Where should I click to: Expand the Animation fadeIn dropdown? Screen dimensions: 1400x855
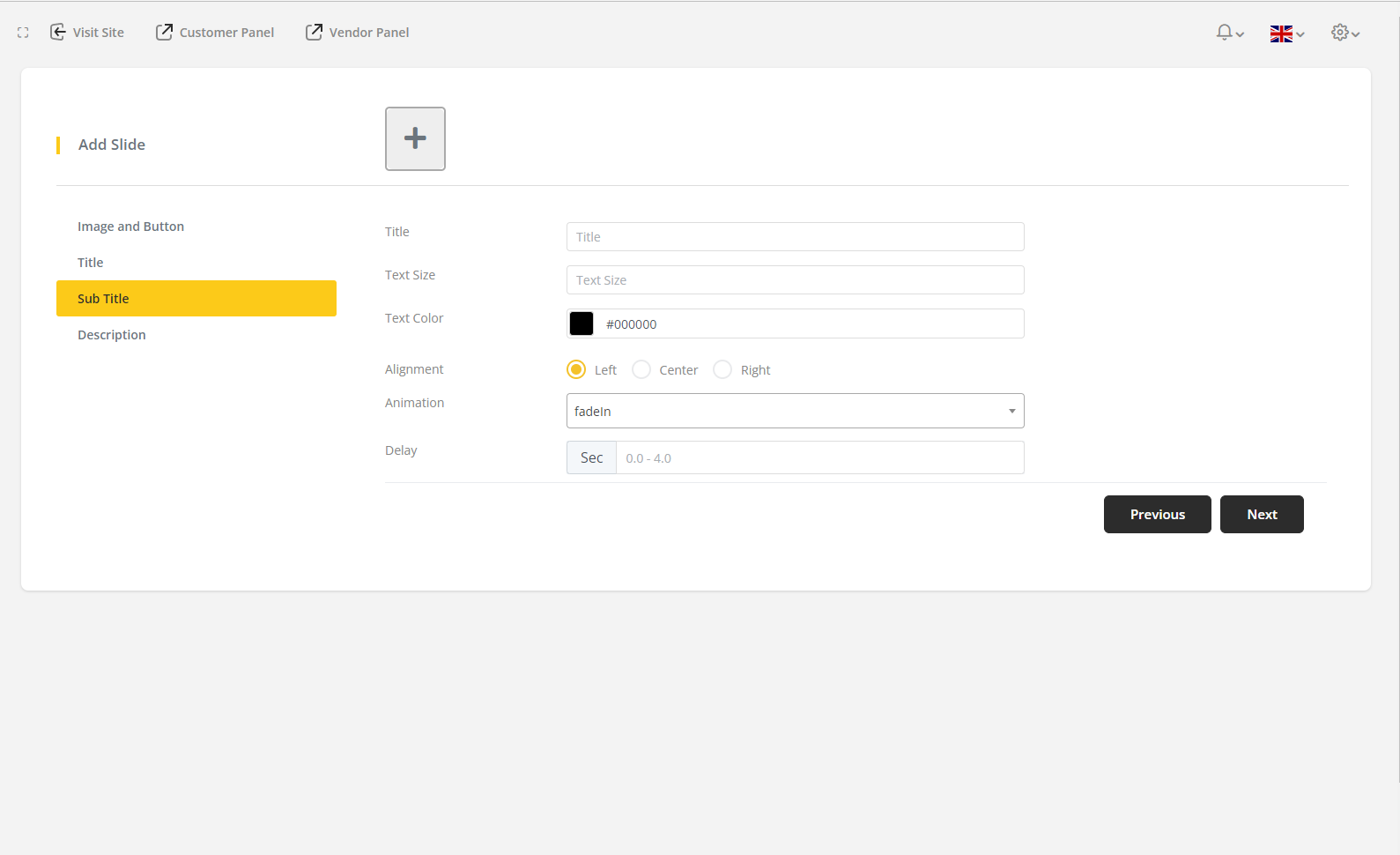(795, 411)
